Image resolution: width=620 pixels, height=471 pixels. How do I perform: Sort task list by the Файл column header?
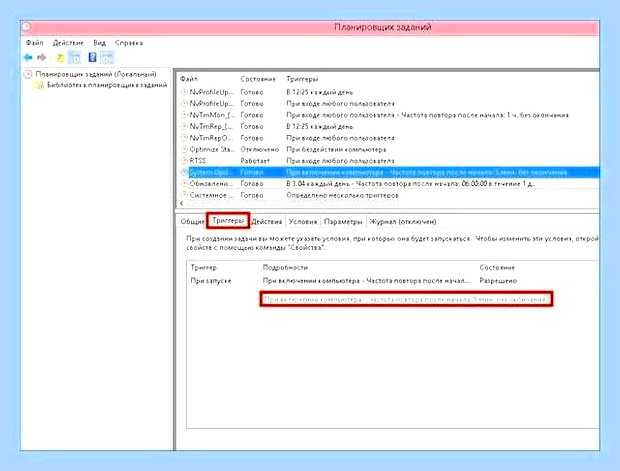coord(189,79)
